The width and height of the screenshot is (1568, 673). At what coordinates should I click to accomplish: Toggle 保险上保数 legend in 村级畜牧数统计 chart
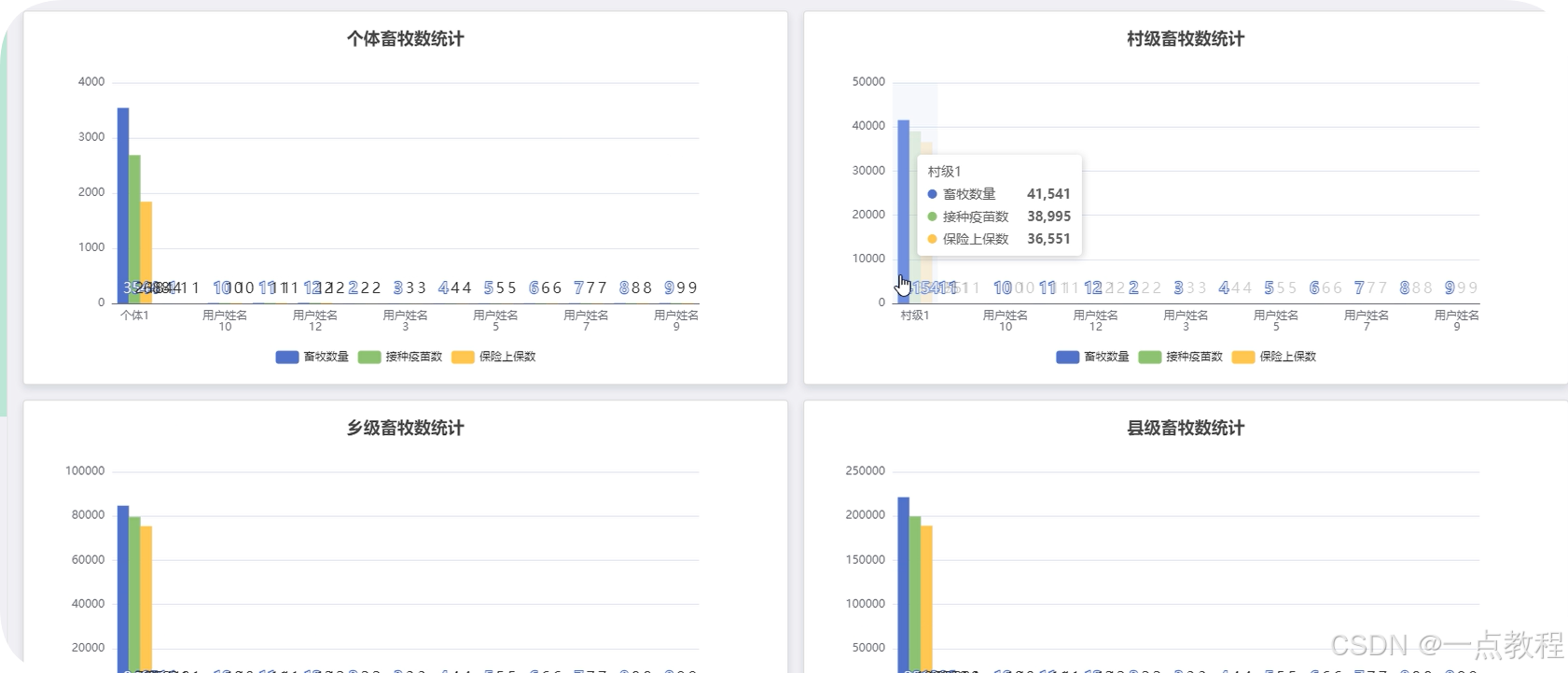[x=1274, y=357]
